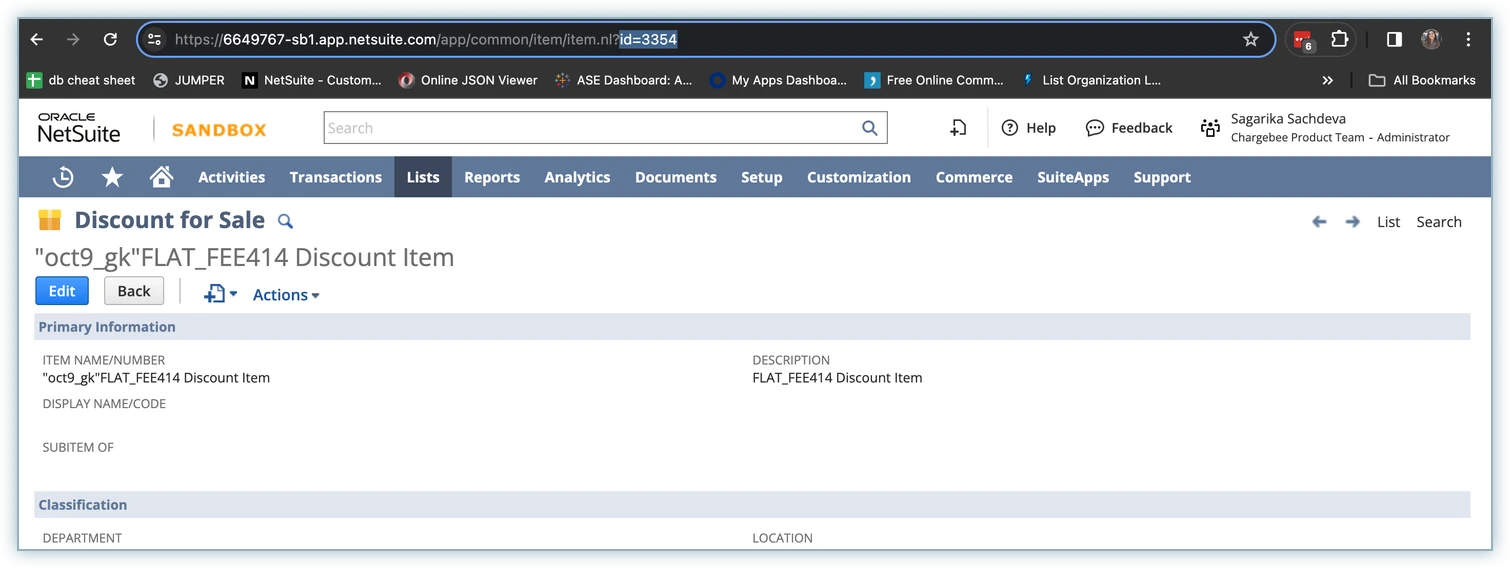Expand the Actions dropdown menu

(286, 295)
